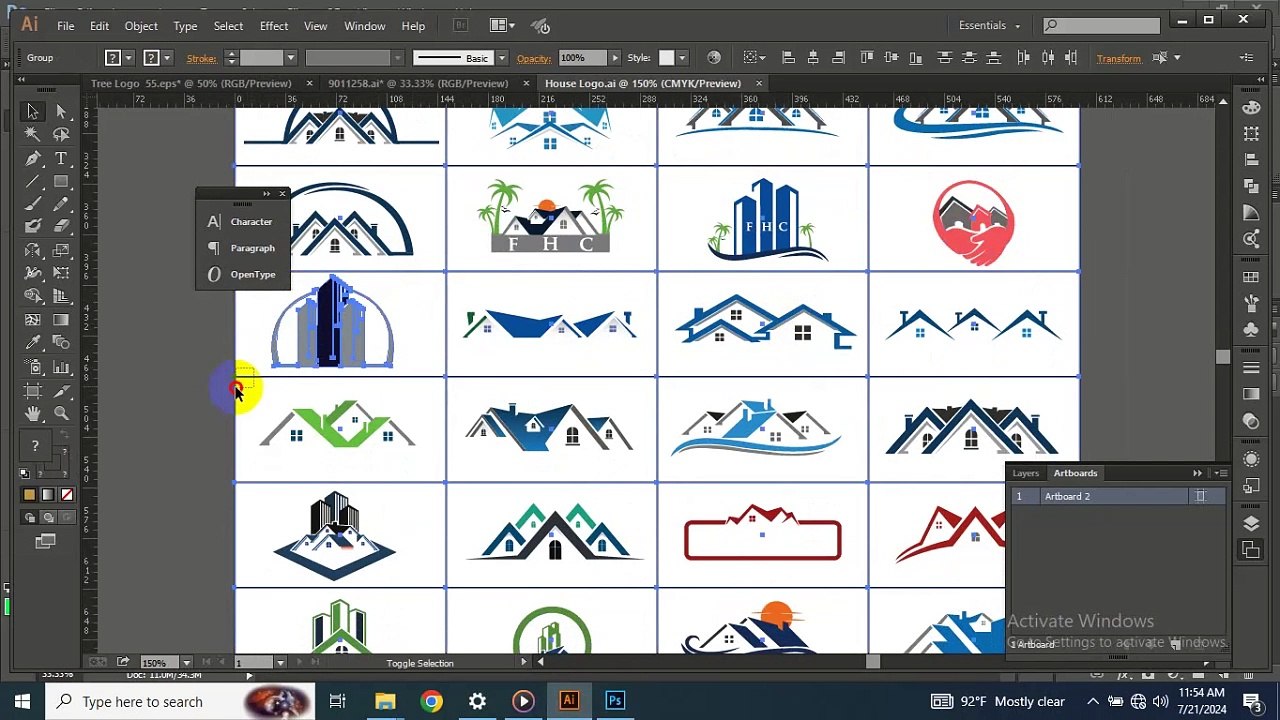Select the Gradient tool
Viewport: 1280px width, 720px height.
click(x=61, y=320)
